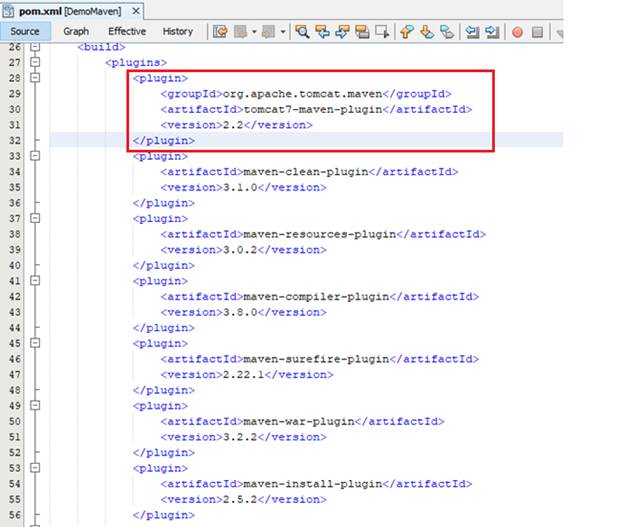Image resolution: width=624 pixels, height=527 pixels.
Task: Close the pom.xml editor tab
Action: [136, 11]
